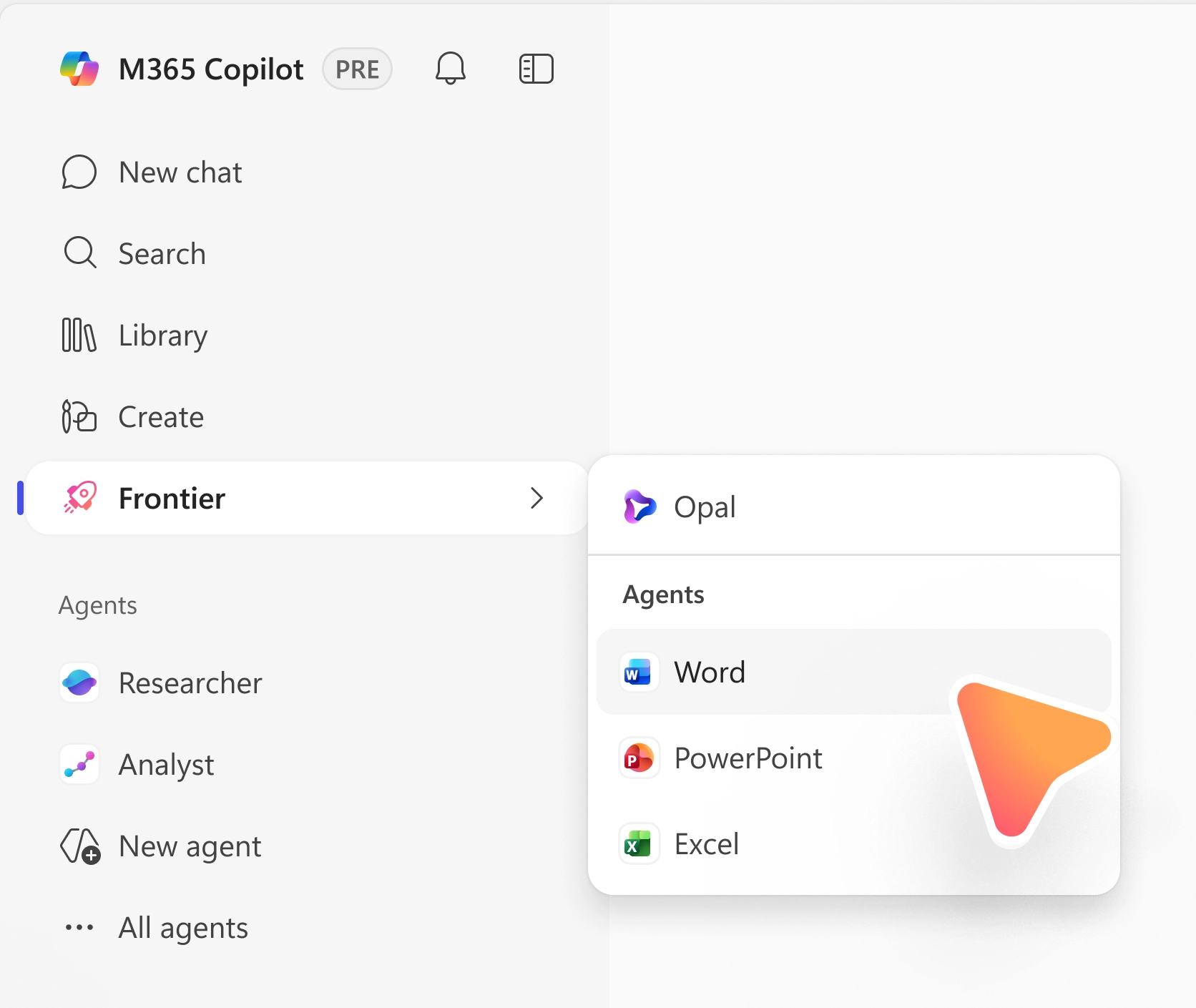Image resolution: width=1196 pixels, height=1008 pixels.
Task: Click the Create pen icon
Action: tap(79, 416)
